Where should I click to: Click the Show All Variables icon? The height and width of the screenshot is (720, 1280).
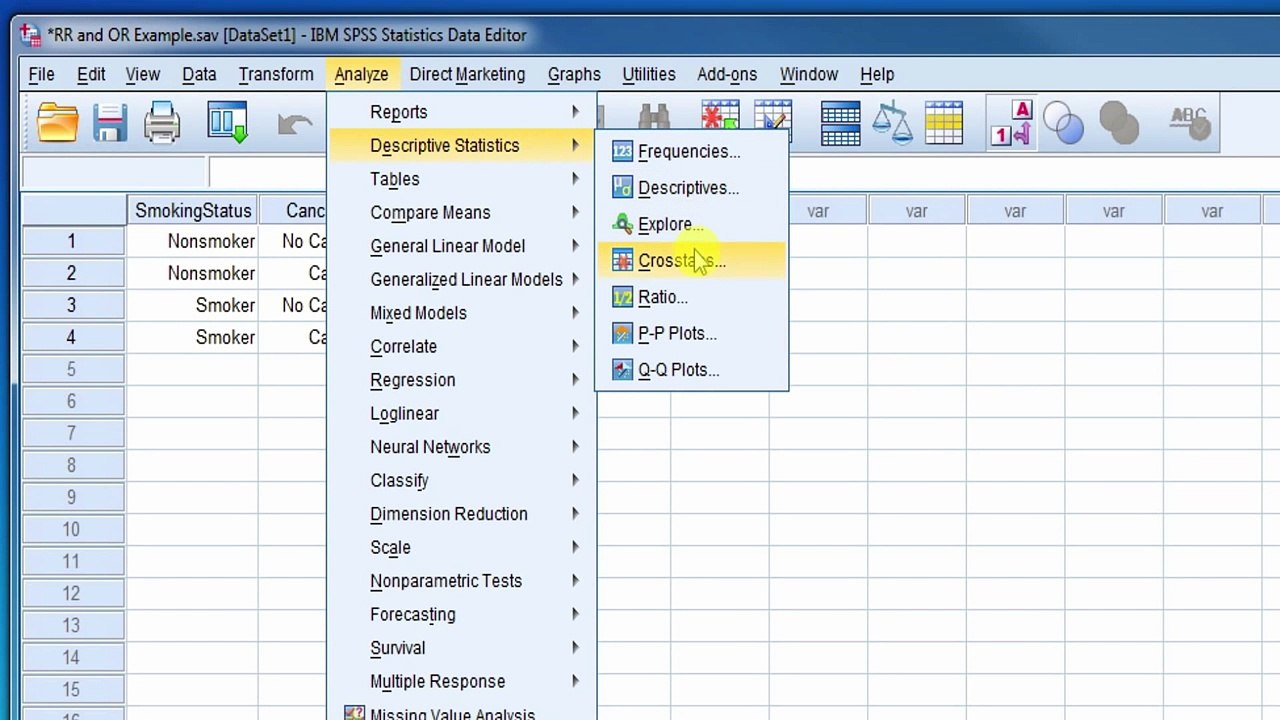click(x=1119, y=123)
